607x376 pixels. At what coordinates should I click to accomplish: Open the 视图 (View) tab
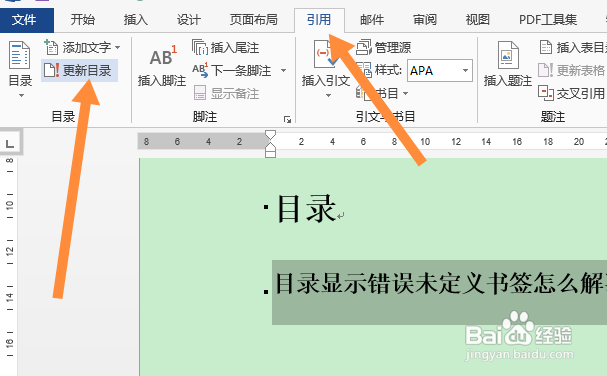tap(478, 20)
